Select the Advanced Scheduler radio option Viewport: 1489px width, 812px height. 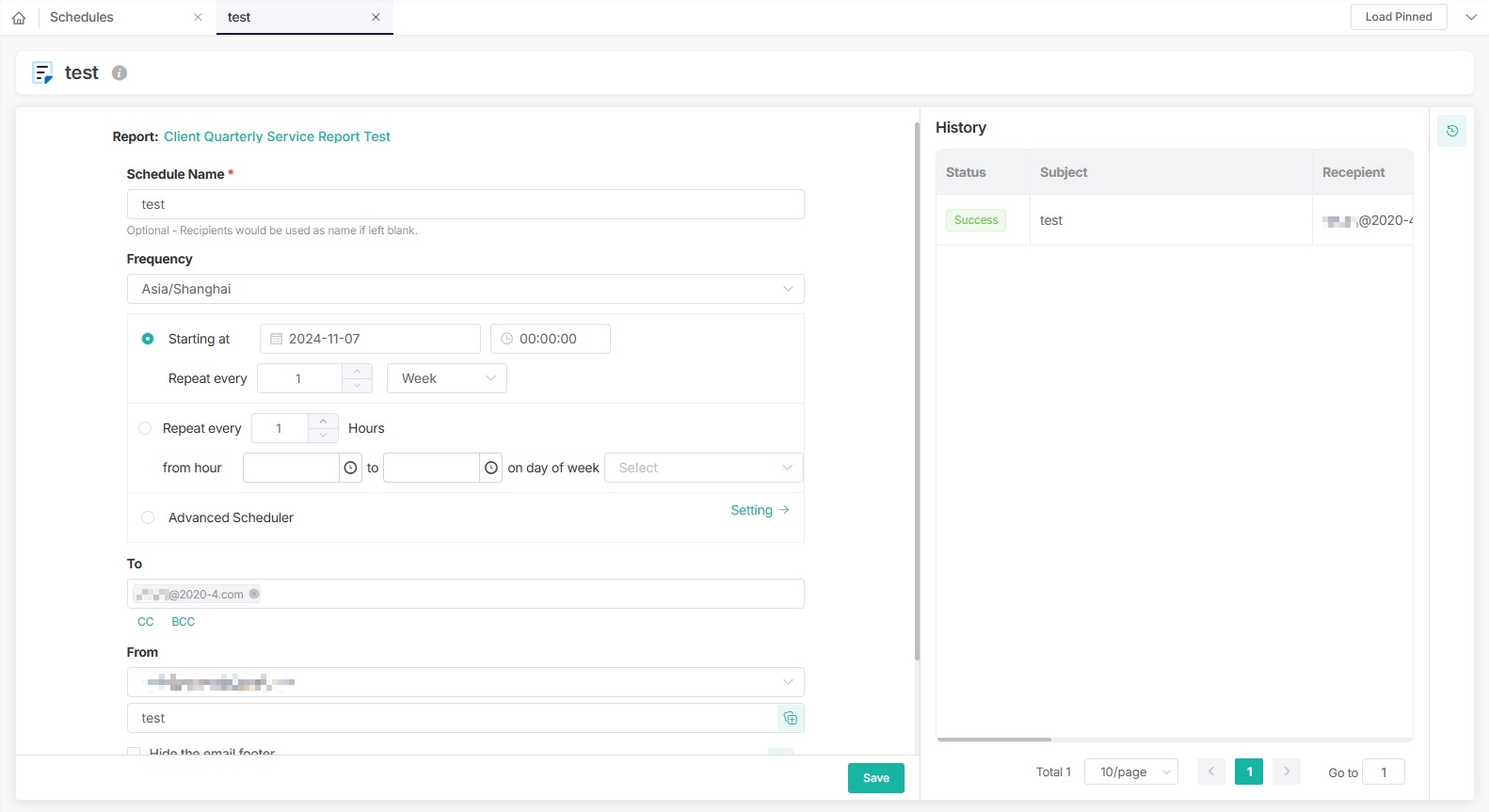(x=148, y=517)
